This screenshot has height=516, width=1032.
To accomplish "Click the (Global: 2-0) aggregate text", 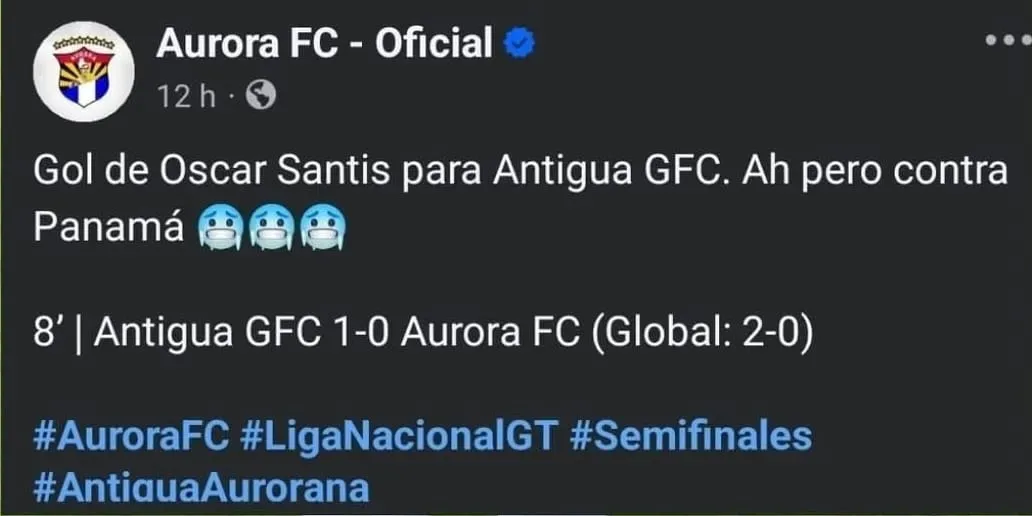I will [702, 333].
